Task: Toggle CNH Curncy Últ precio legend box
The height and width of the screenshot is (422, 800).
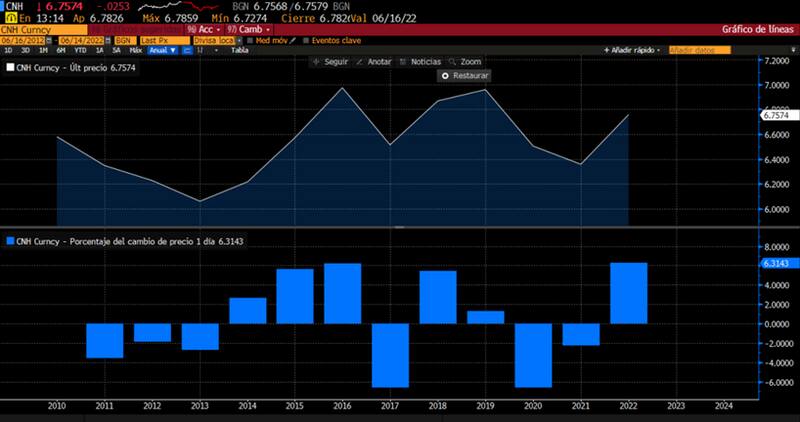Action: [10, 68]
